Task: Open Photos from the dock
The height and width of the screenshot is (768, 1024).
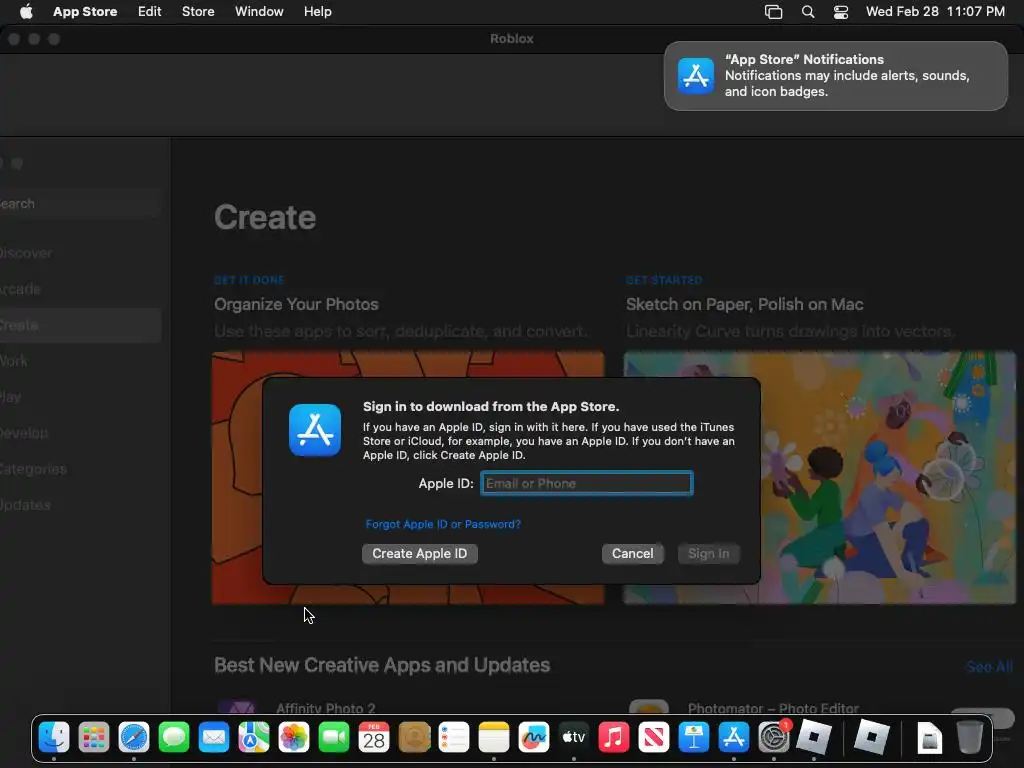Action: [294, 738]
